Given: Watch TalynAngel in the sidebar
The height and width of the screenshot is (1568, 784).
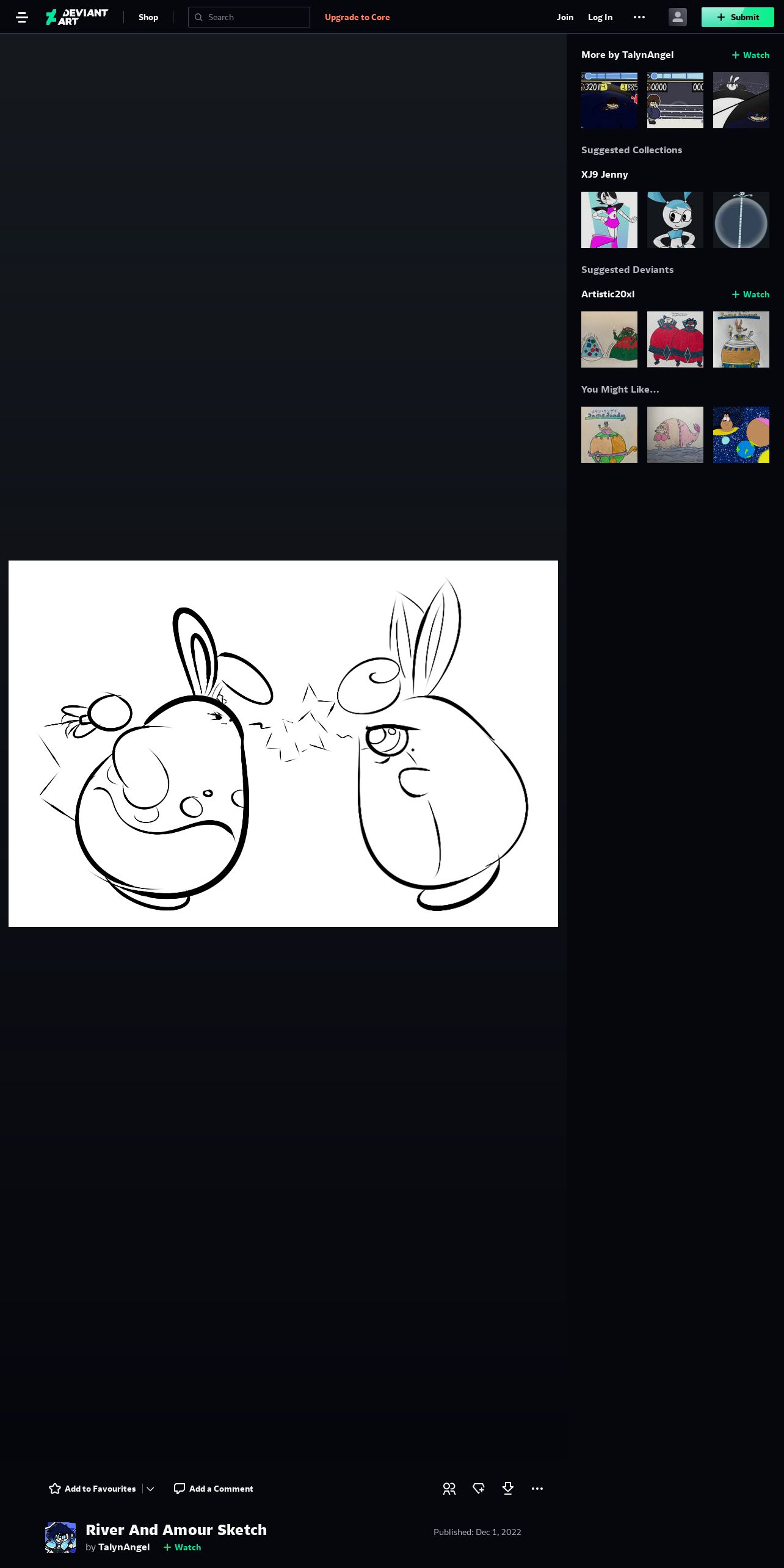Looking at the screenshot, I should point(750,55).
